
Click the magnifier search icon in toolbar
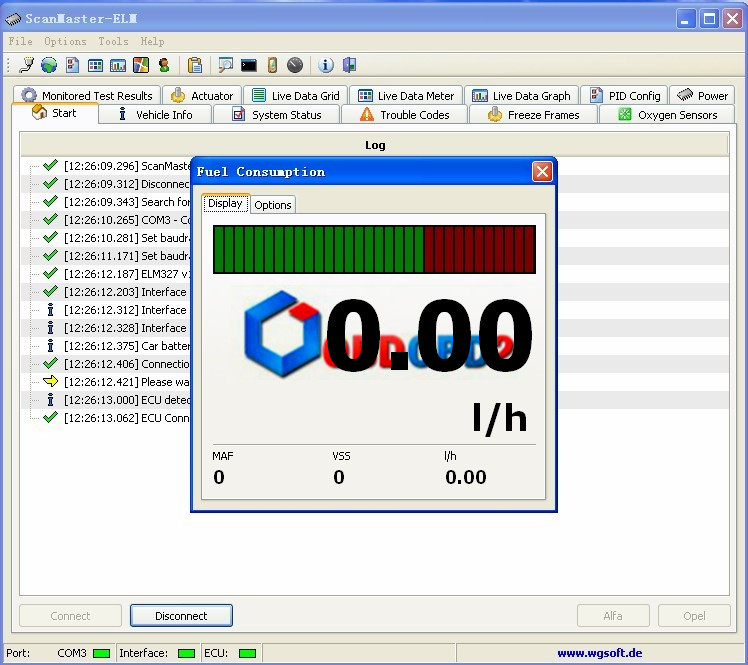click(x=225, y=65)
